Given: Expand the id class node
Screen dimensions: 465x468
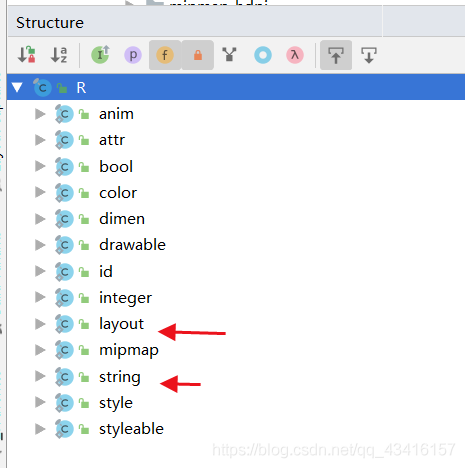Looking at the screenshot, I should pos(40,271).
